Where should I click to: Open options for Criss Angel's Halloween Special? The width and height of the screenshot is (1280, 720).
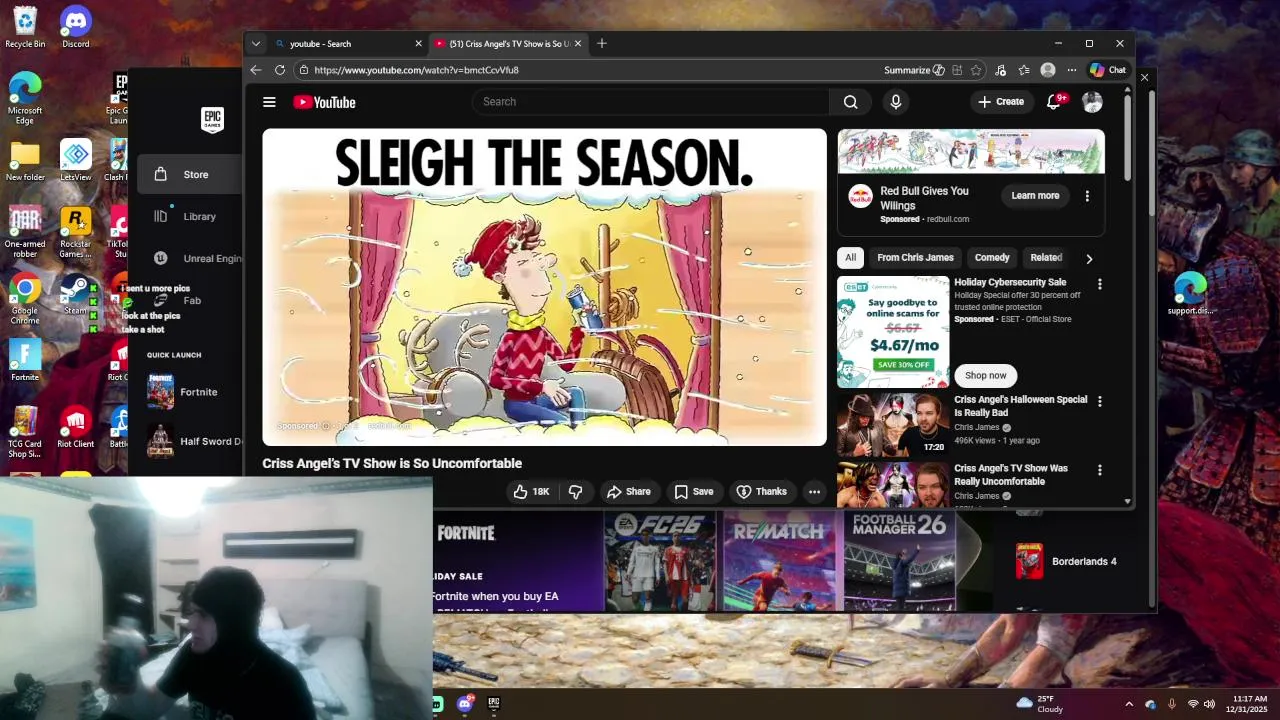1100,401
